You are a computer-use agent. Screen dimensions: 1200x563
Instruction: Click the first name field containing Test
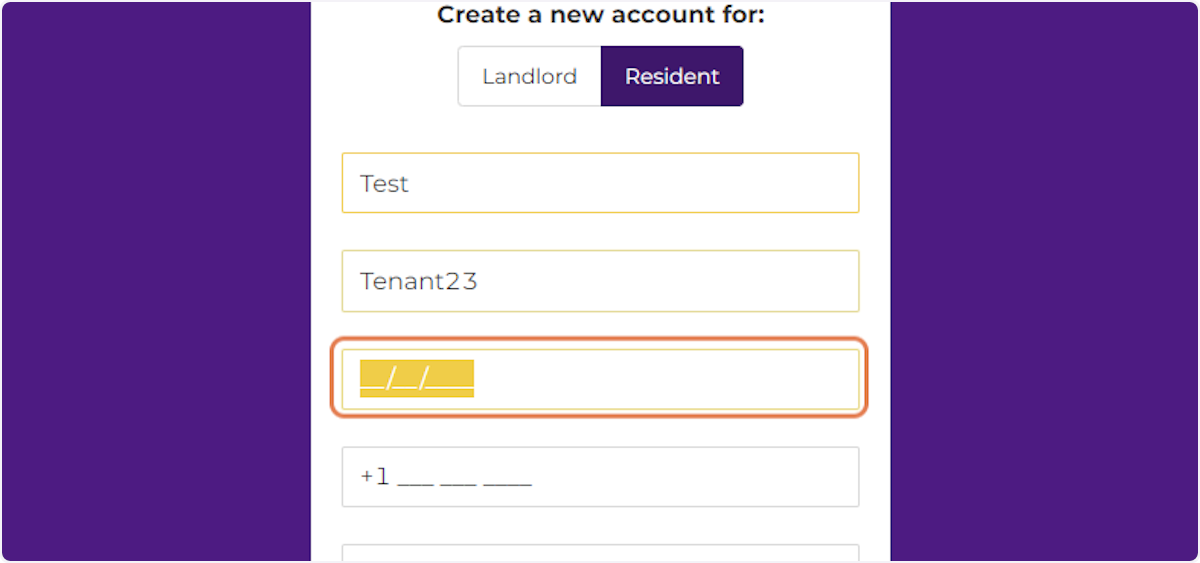[x=600, y=183]
